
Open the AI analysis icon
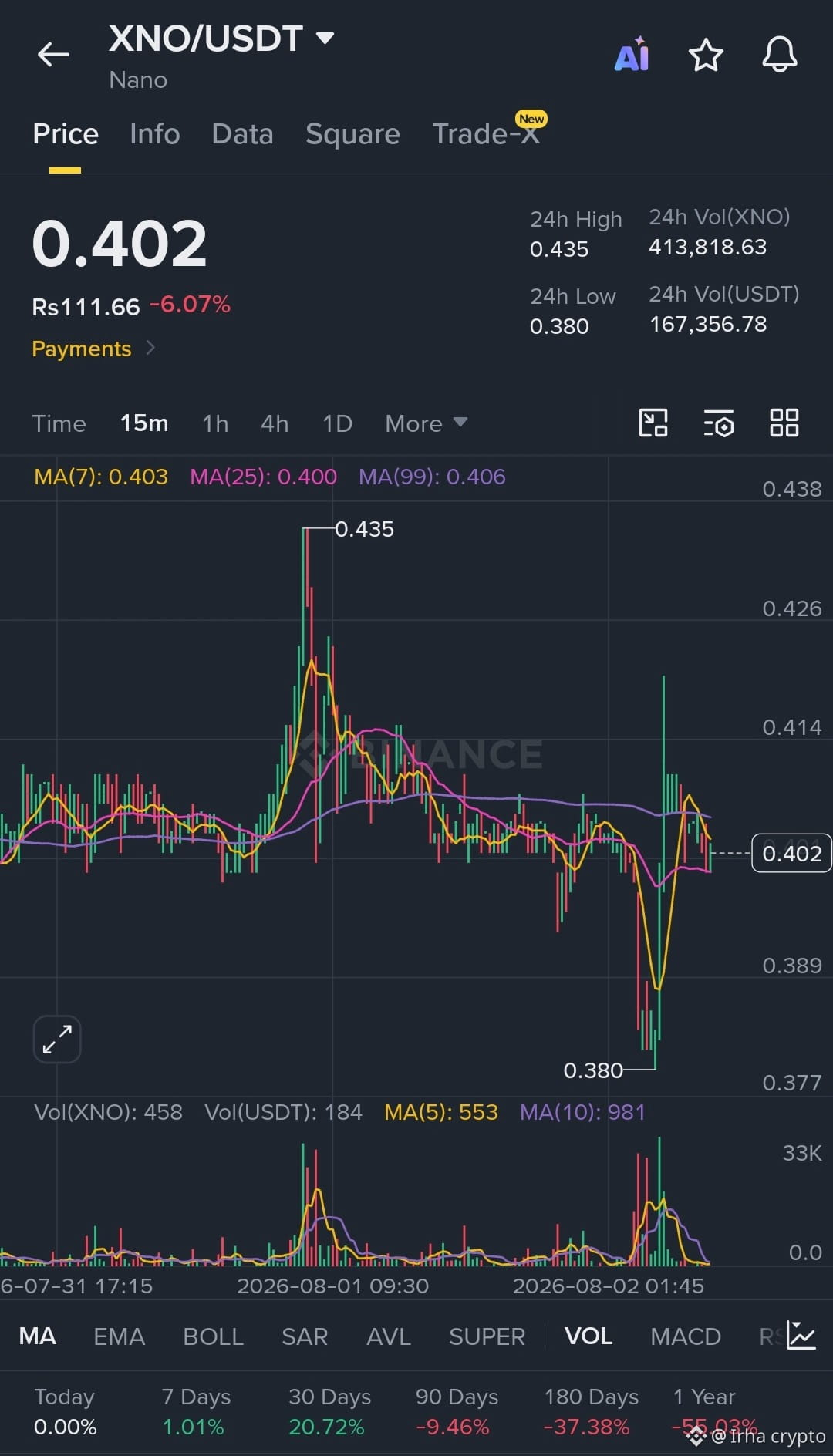[x=632, y=55]
